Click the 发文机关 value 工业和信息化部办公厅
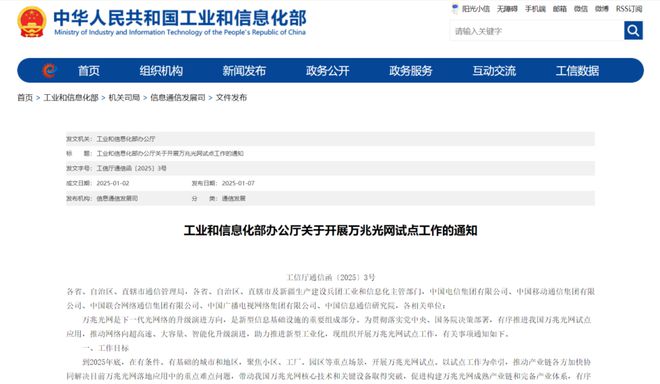This screenshot has width=660, height=384. tap(126, 139)
